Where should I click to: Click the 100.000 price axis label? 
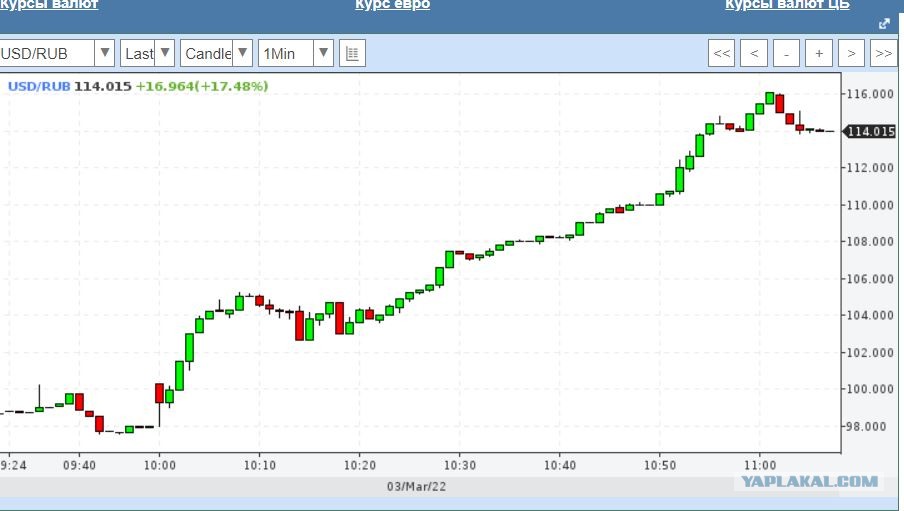pos(870,389)
